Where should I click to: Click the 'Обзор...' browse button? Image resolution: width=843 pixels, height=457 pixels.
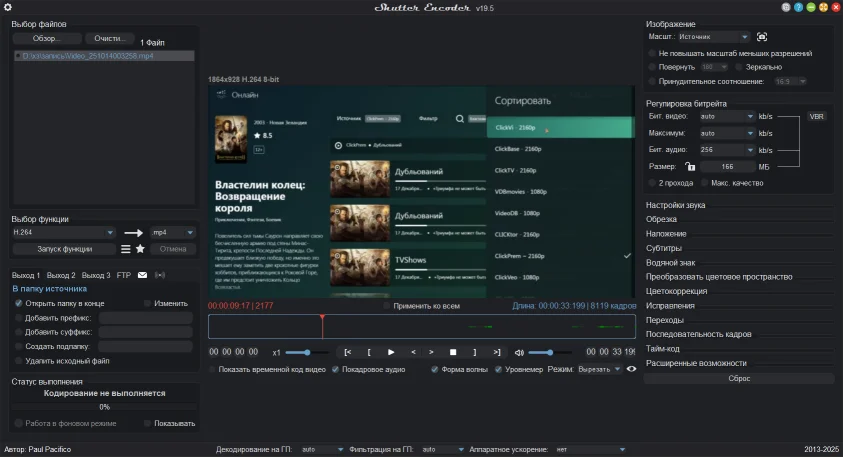[46, 39]
